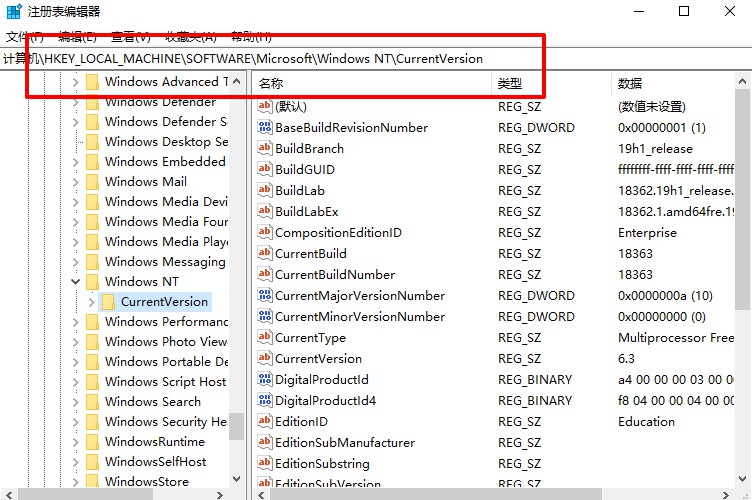
Task: Click the Registry Editor app icon in title bar
Action: pyautogui.click(x=14, y=11)
